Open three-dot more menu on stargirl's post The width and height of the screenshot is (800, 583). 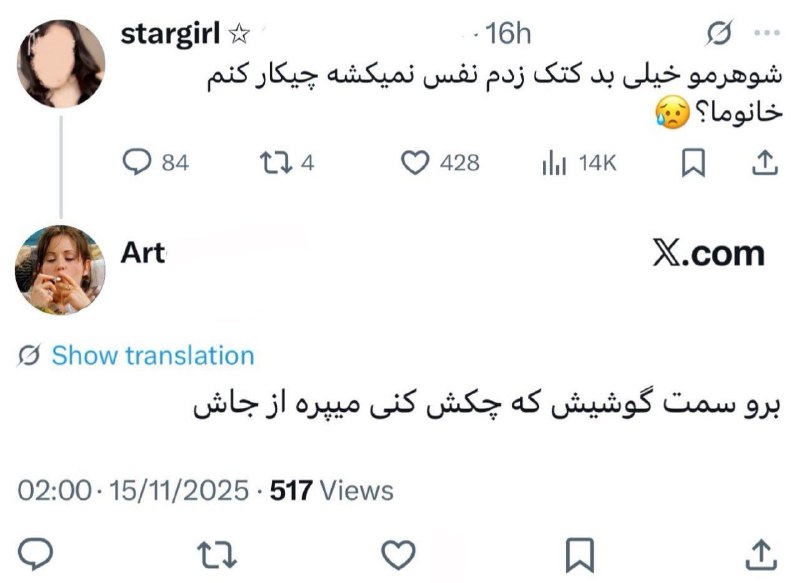[x=764, y=34]
